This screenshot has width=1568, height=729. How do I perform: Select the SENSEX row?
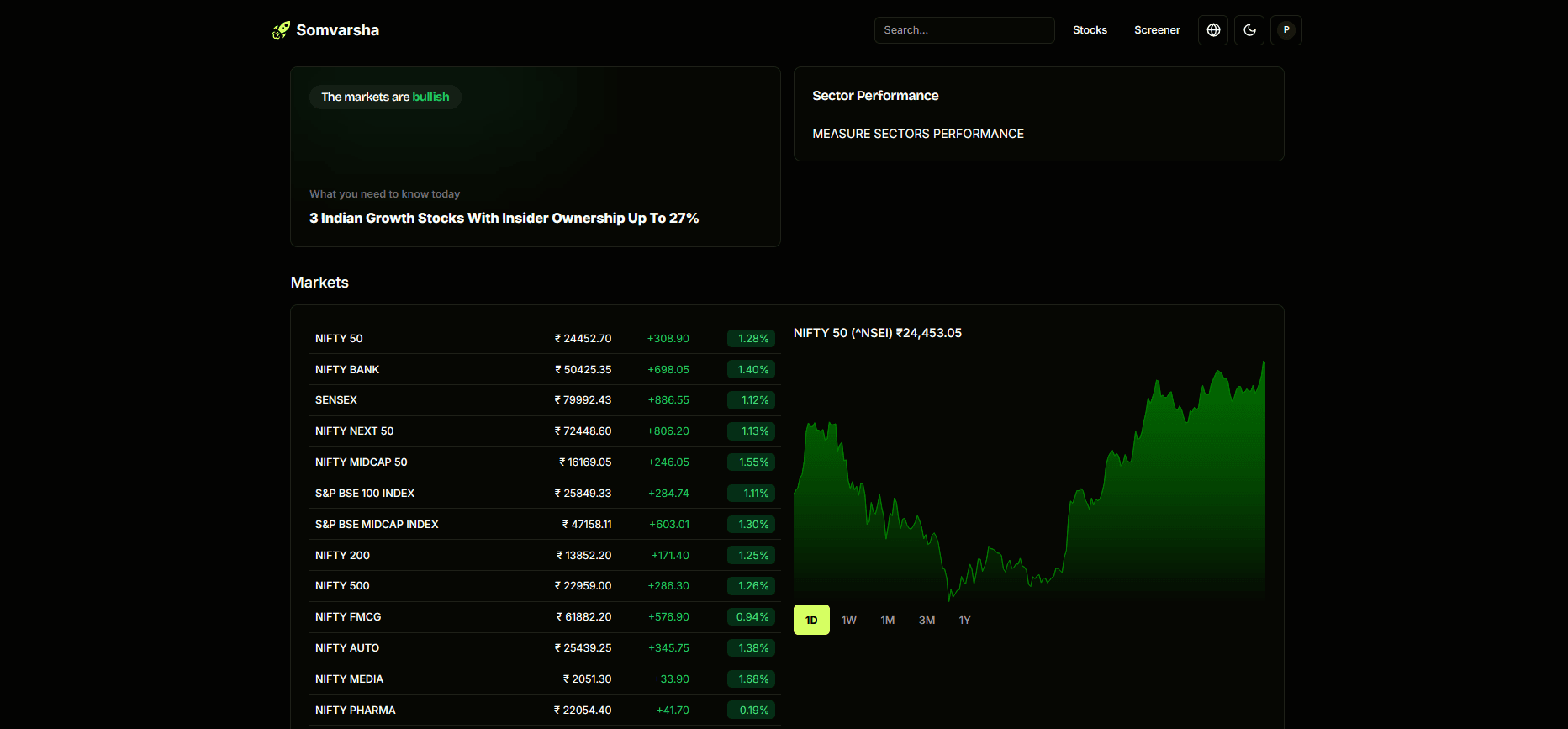(x=545, y=400)
